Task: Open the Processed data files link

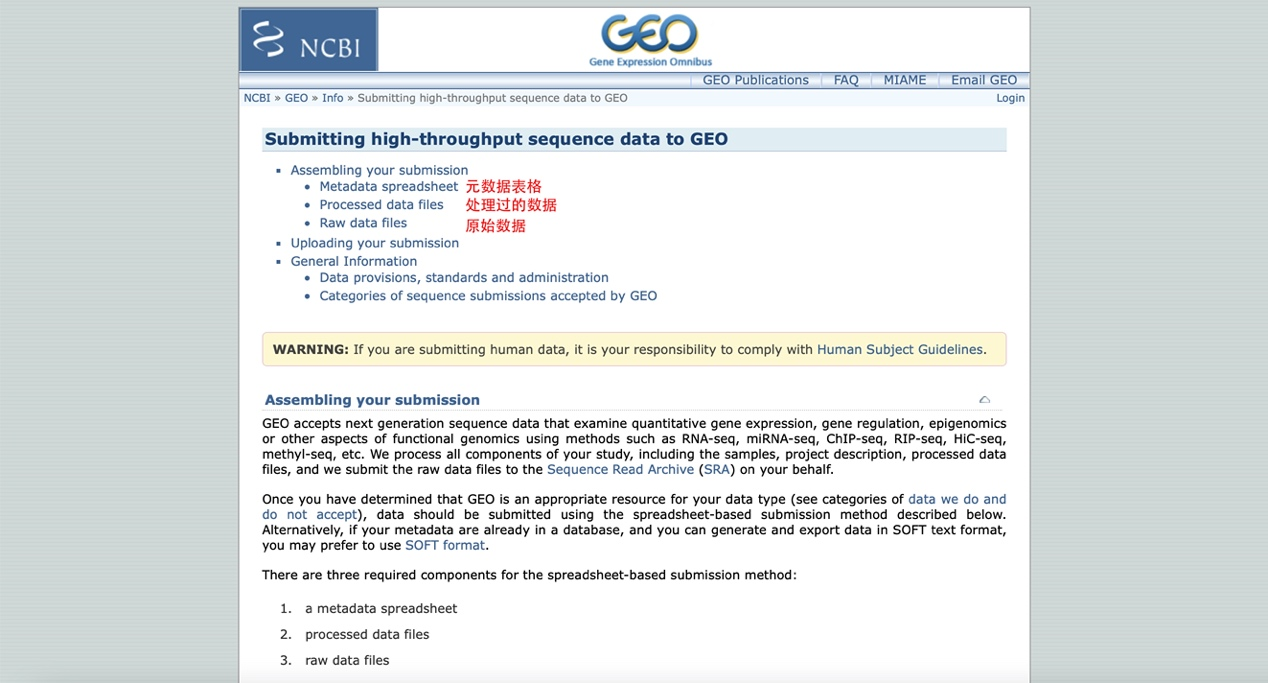Action: point(381,204)
